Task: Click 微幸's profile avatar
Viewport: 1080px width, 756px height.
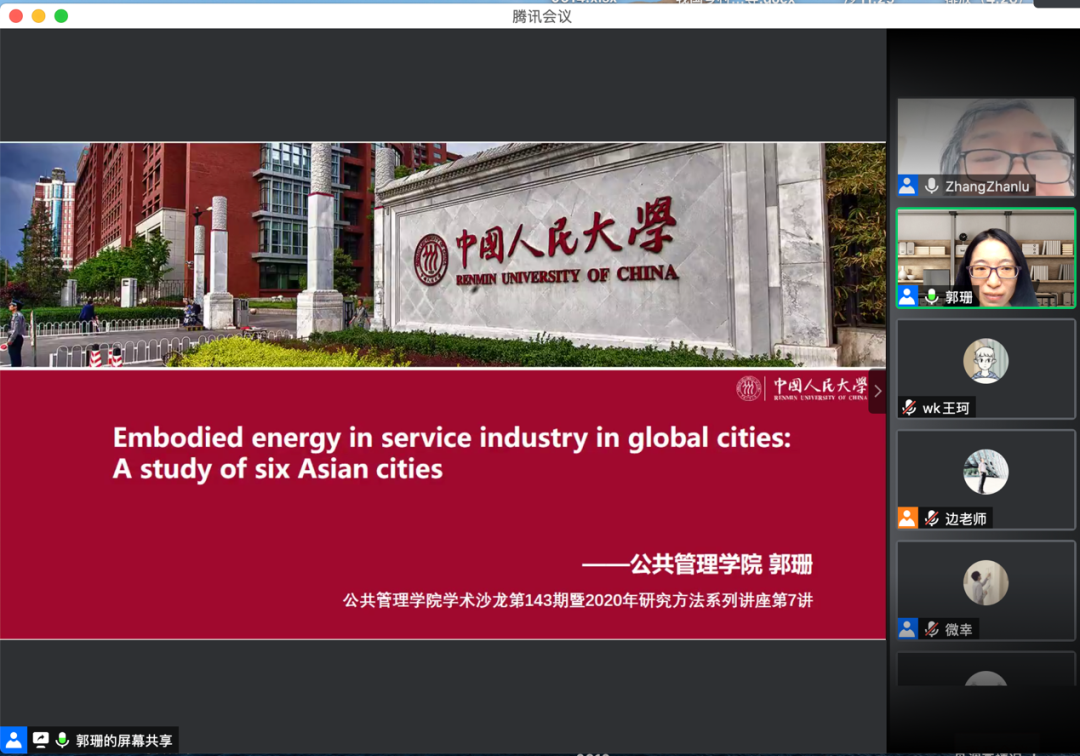Action: tap(985, 583)
